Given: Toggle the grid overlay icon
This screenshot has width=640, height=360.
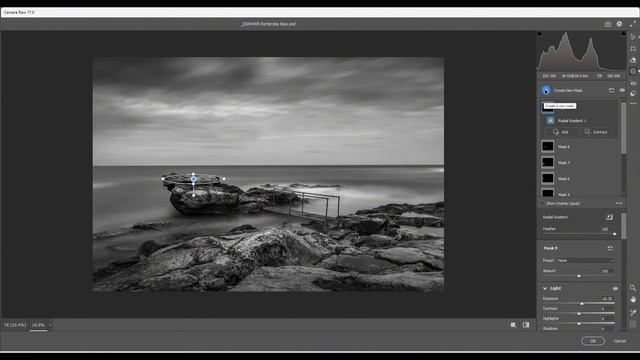Looking at the screenshot, I should click(633, 324).
